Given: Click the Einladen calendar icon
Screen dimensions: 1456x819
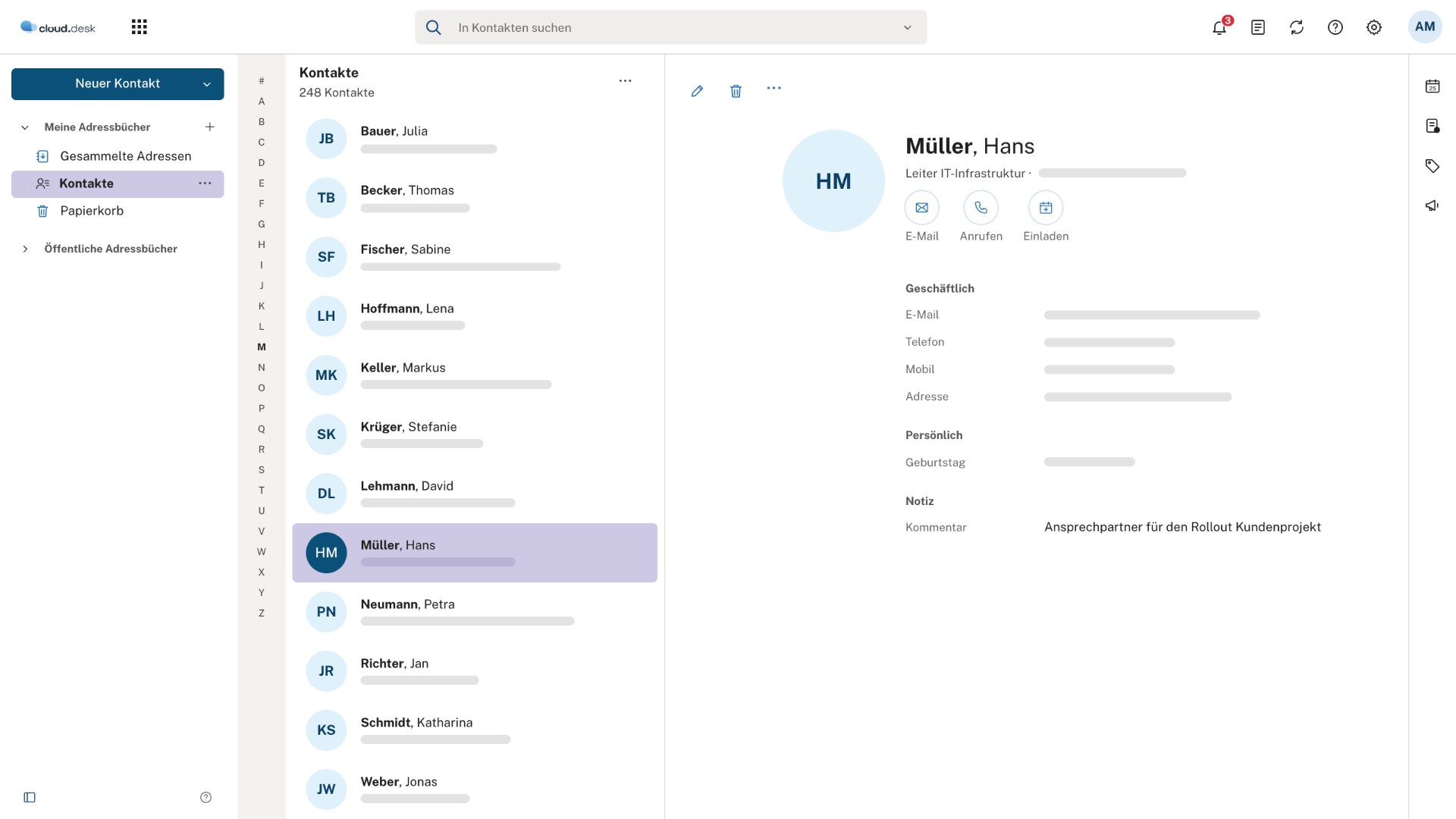Looking at the screenshot, I should point(1046,207).
